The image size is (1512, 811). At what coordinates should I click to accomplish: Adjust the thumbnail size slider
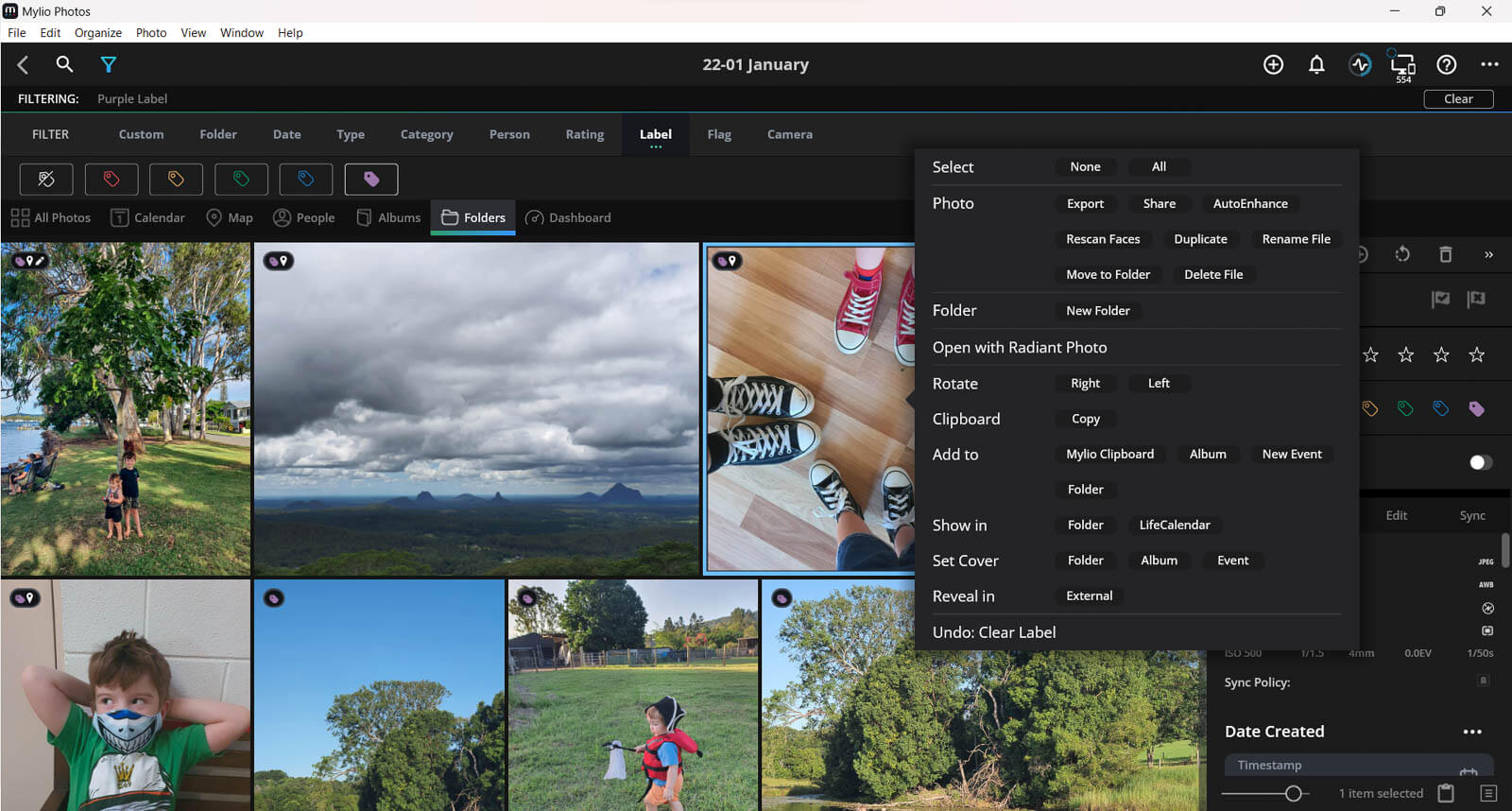[1293, 794]
